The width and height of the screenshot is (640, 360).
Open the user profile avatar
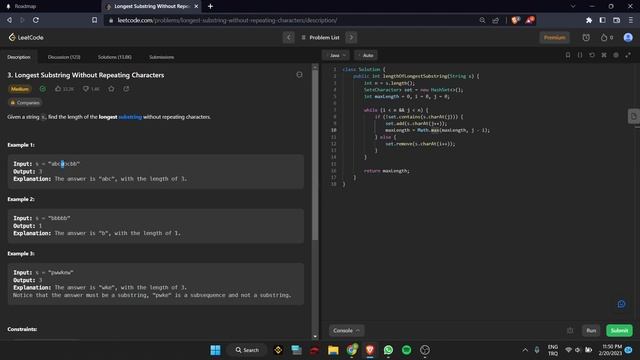628,37
